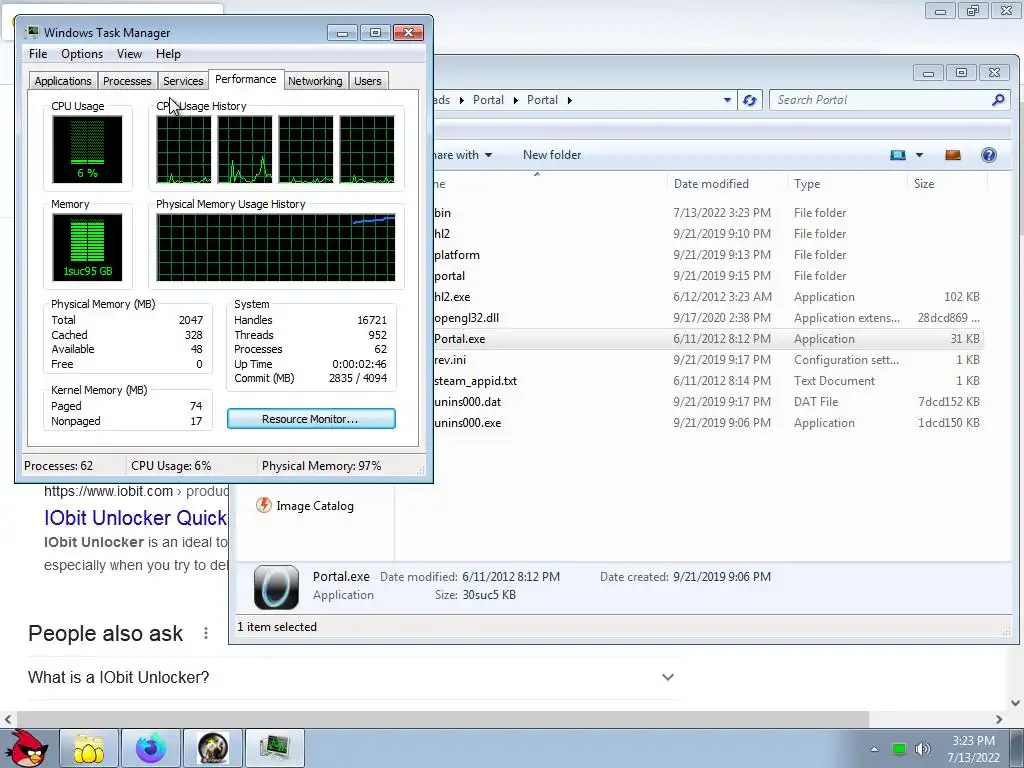1024x768 pixels.
Task: Click Explorer window resize grip in status bar
Action: point(1006,631)
